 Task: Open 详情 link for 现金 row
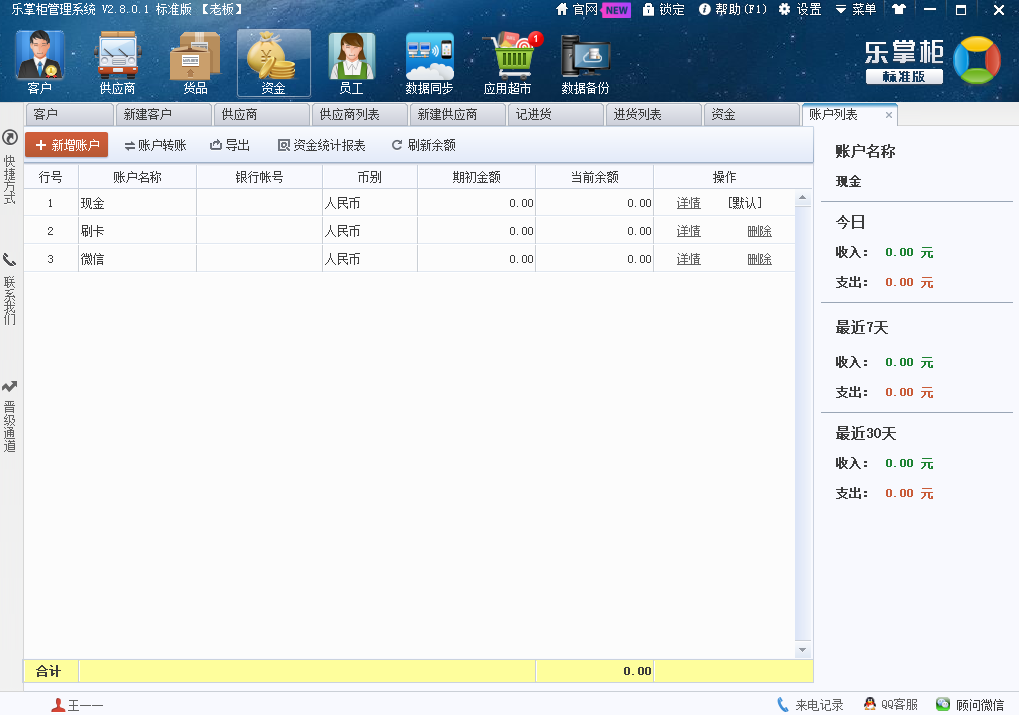point(688,203)
